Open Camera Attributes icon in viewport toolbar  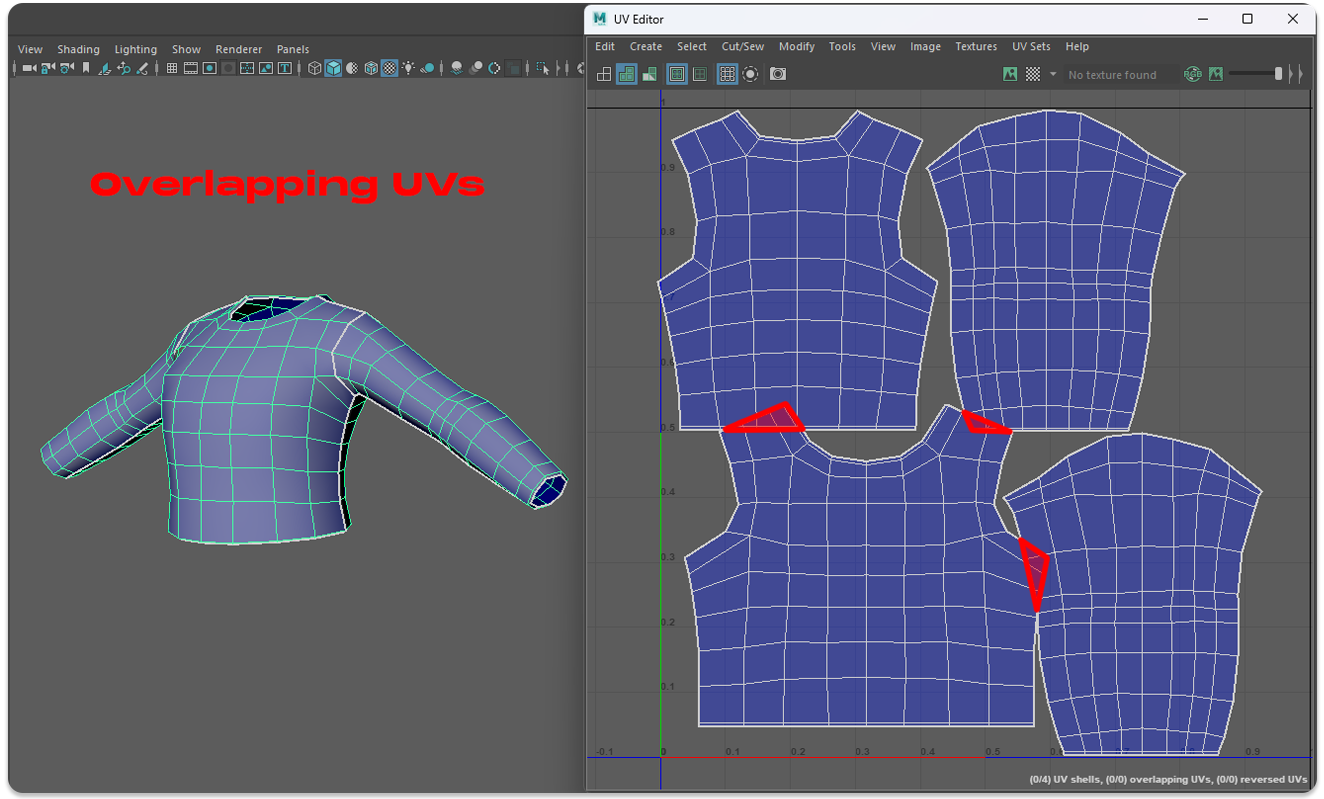coord(67,68)
